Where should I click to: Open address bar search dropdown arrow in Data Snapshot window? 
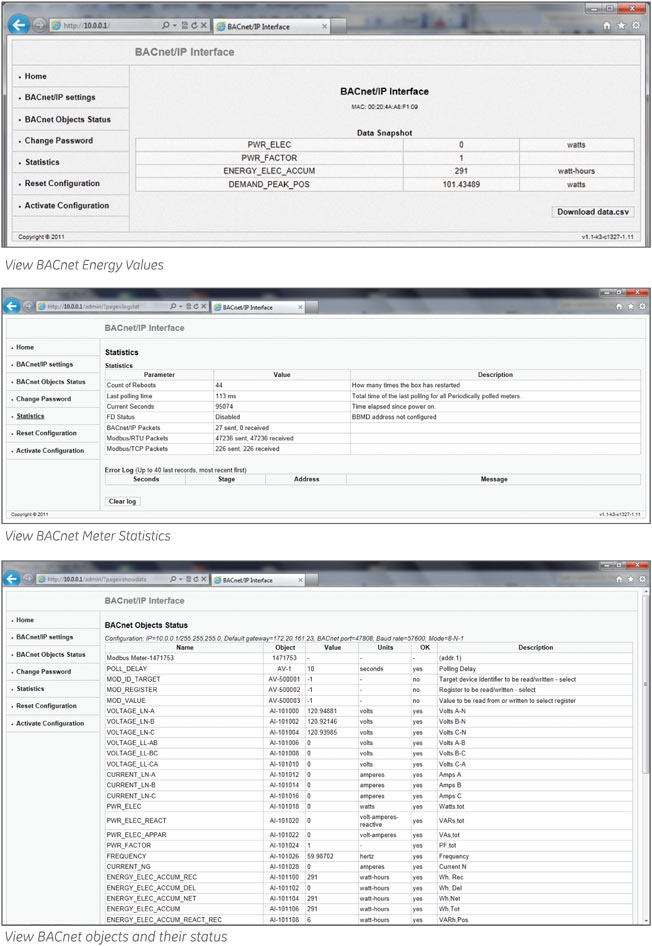click(x=175, y=25)
